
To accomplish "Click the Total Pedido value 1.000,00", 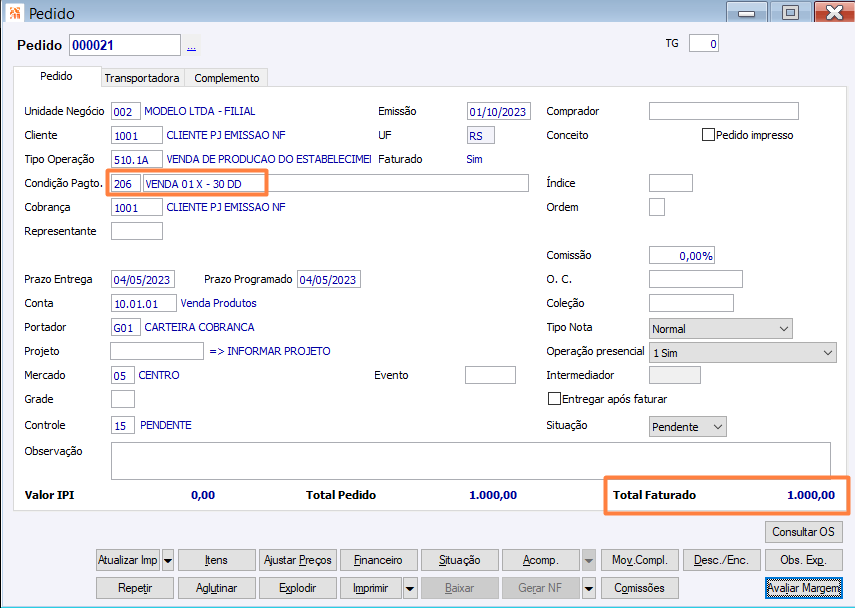I will 493,495.
